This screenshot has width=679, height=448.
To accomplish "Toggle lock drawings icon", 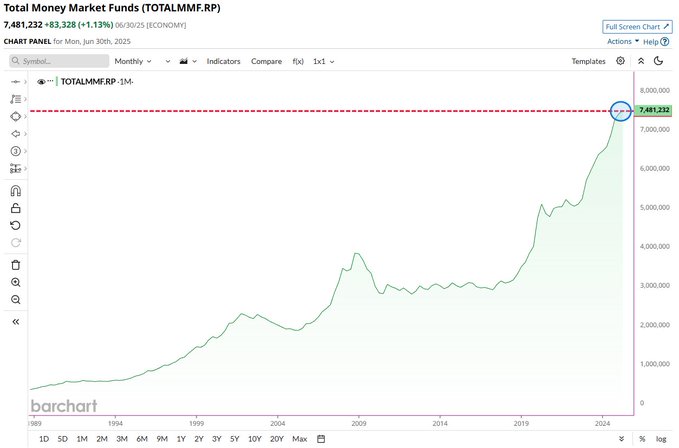I will click(16, 208).
